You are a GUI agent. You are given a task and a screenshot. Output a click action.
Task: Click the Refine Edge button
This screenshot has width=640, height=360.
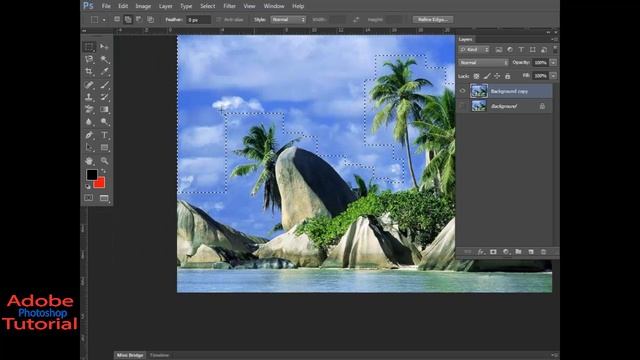point(433,20)
